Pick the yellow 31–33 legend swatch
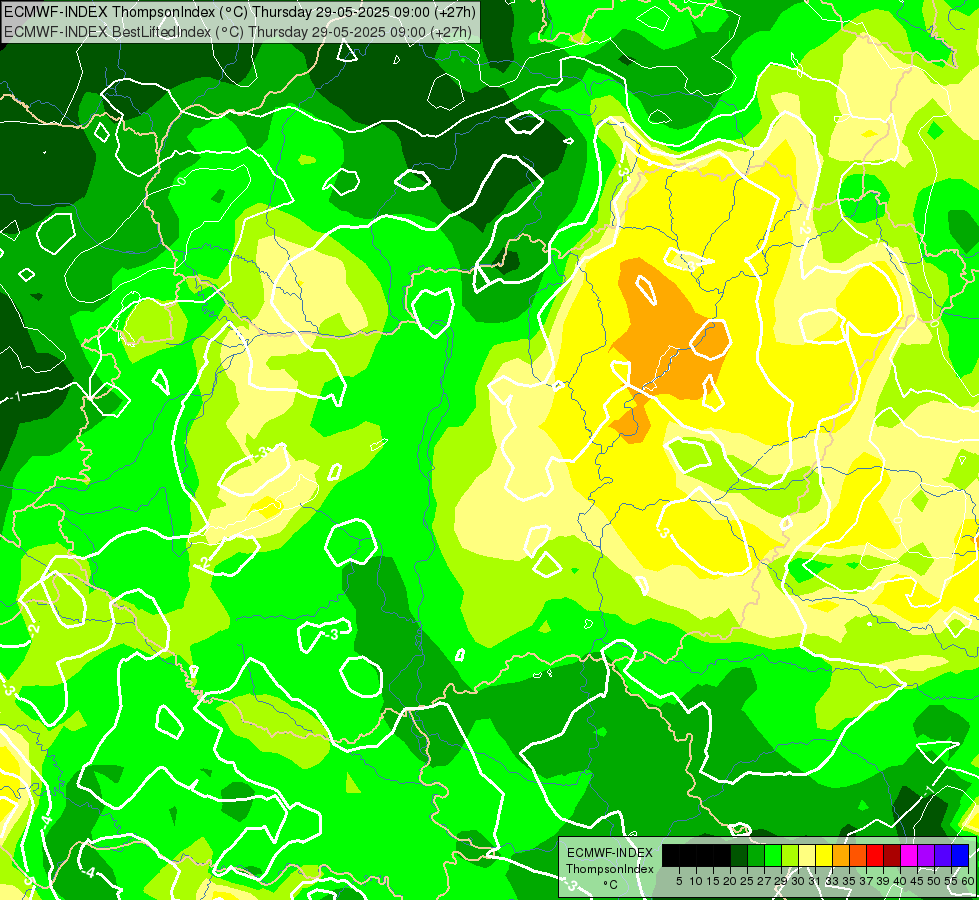Image resolution: width=979 pixels, height=900 pixels. 824,855
